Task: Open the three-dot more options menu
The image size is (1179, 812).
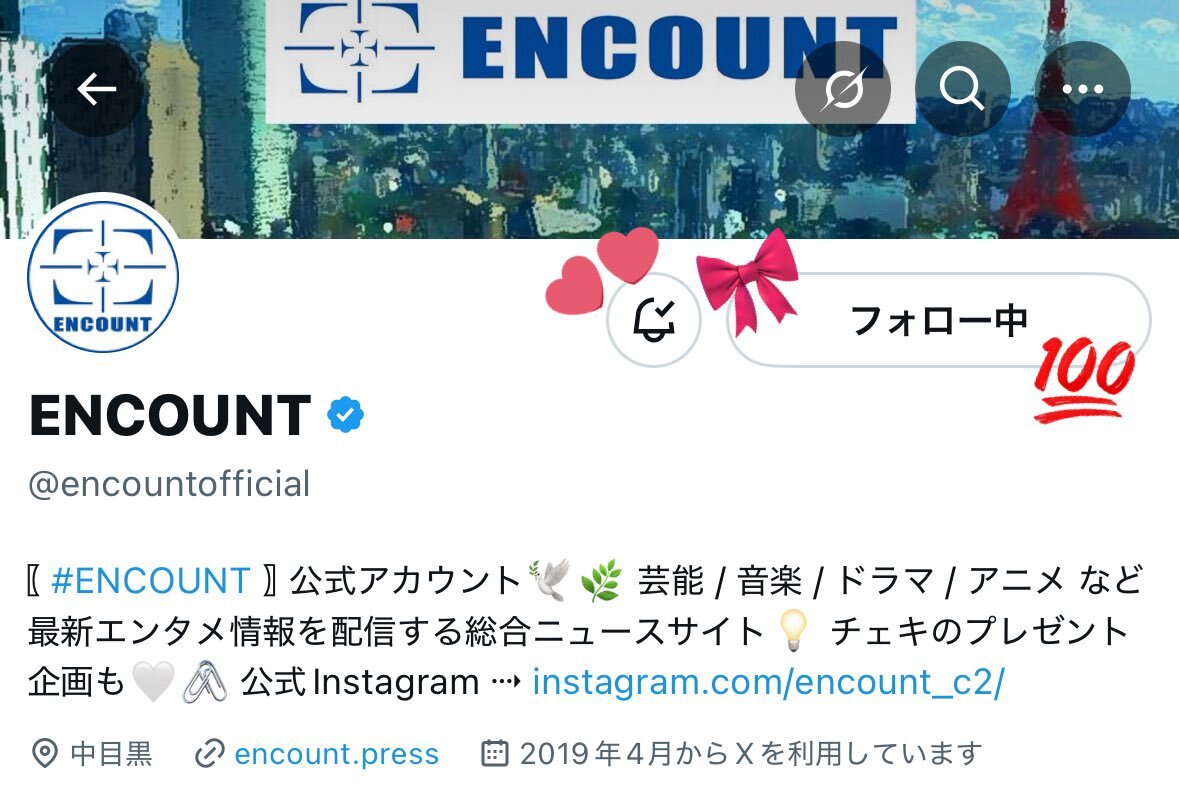Action: tap(1083, 89)
